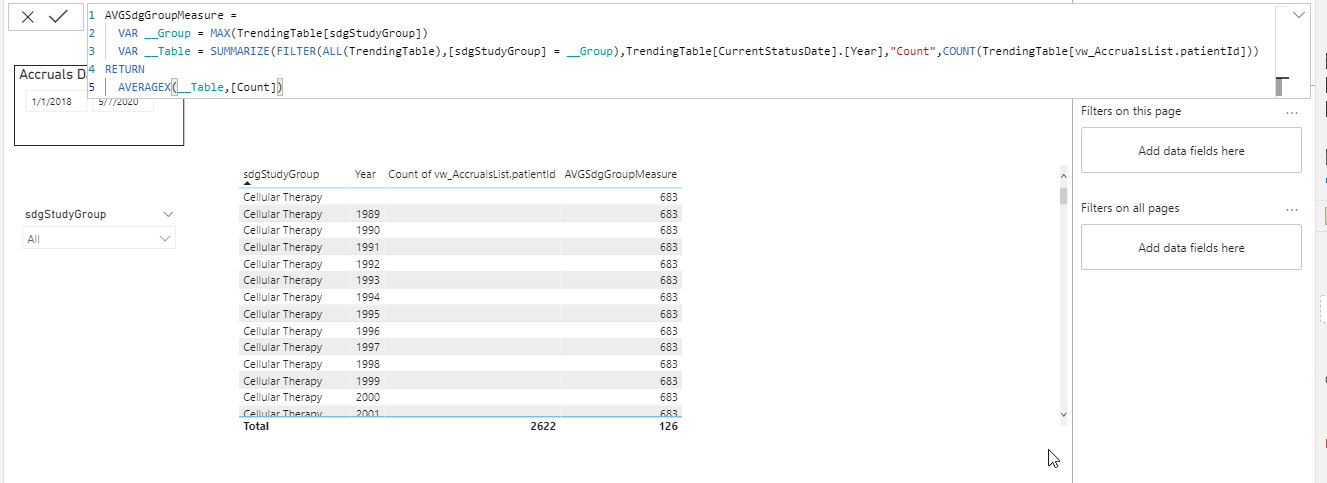Expand the sdgStudyGroup slicer header chevron
This screenshot has height=483, width=1327.
coord(168,214)
